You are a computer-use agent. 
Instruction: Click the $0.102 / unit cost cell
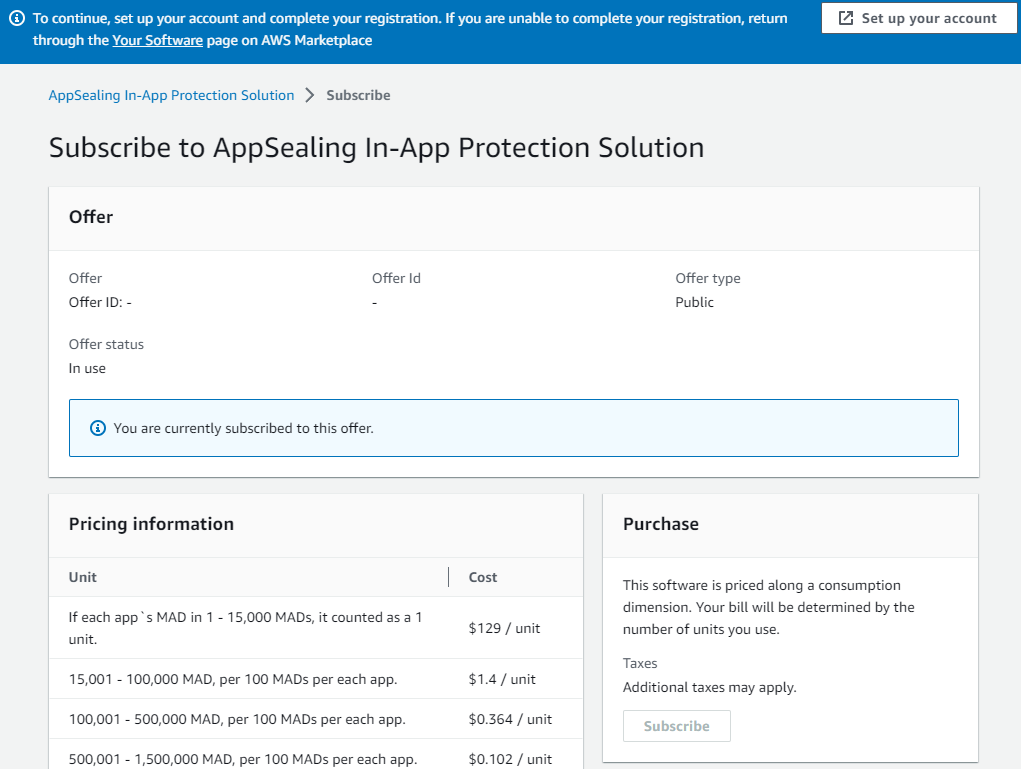[510, 759]
